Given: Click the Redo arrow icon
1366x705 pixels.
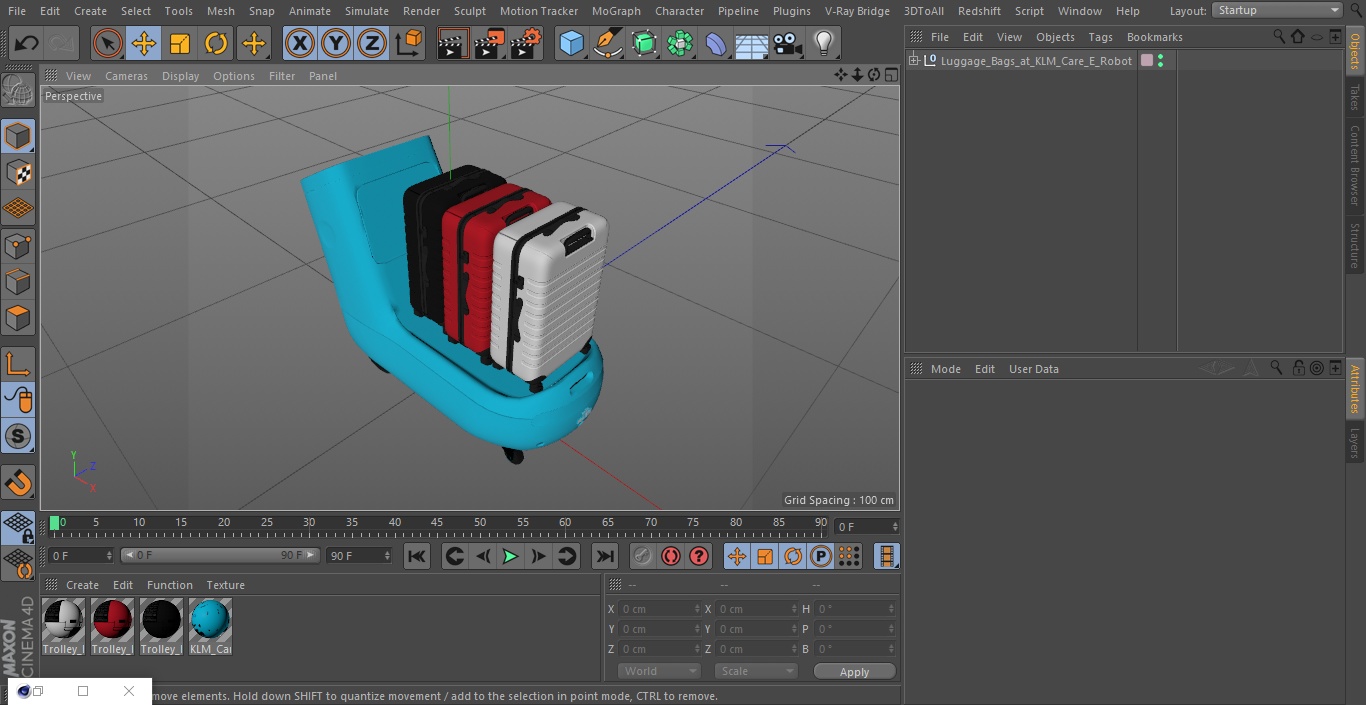Looking at the screenshot, I should (62, 43).
